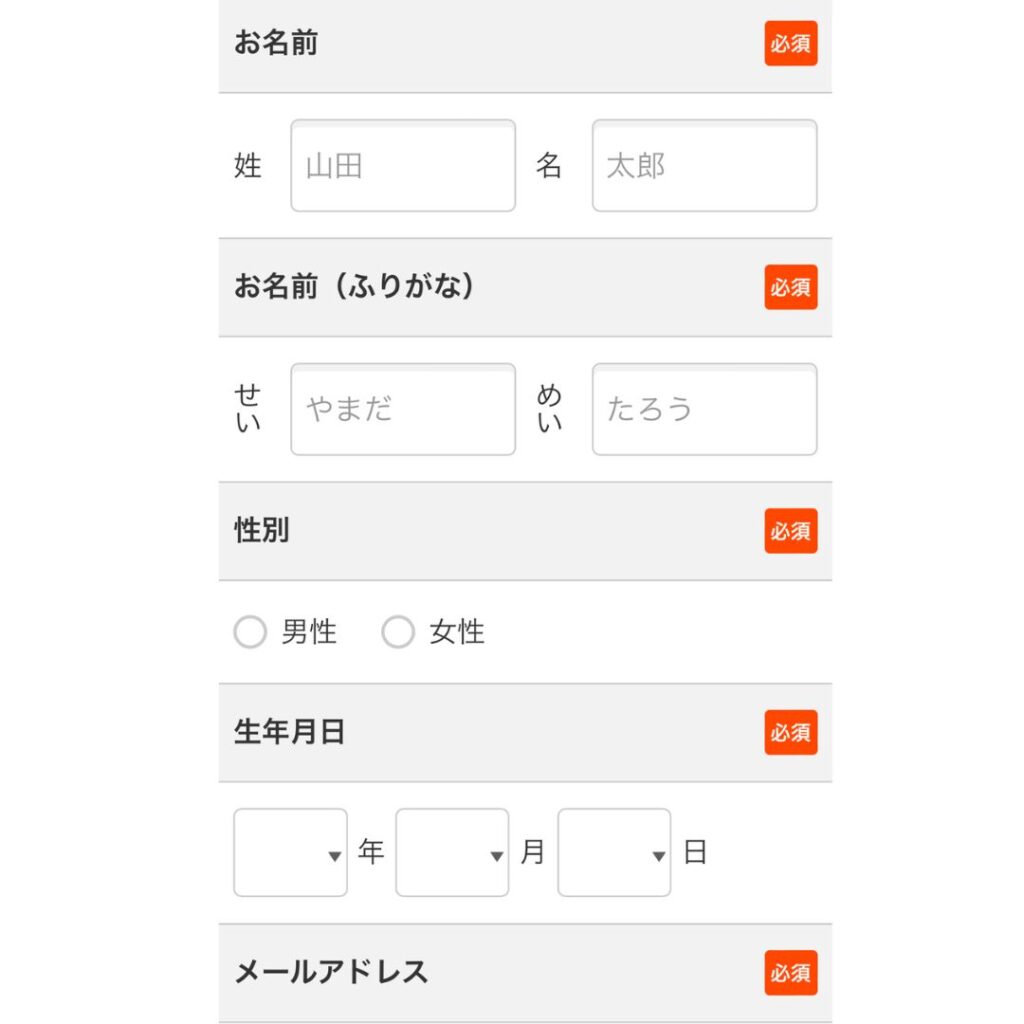Screen dimensions: 1024x1024
Task: Focus the やまだ furigana surname field
Action: (x=403, y=409)
